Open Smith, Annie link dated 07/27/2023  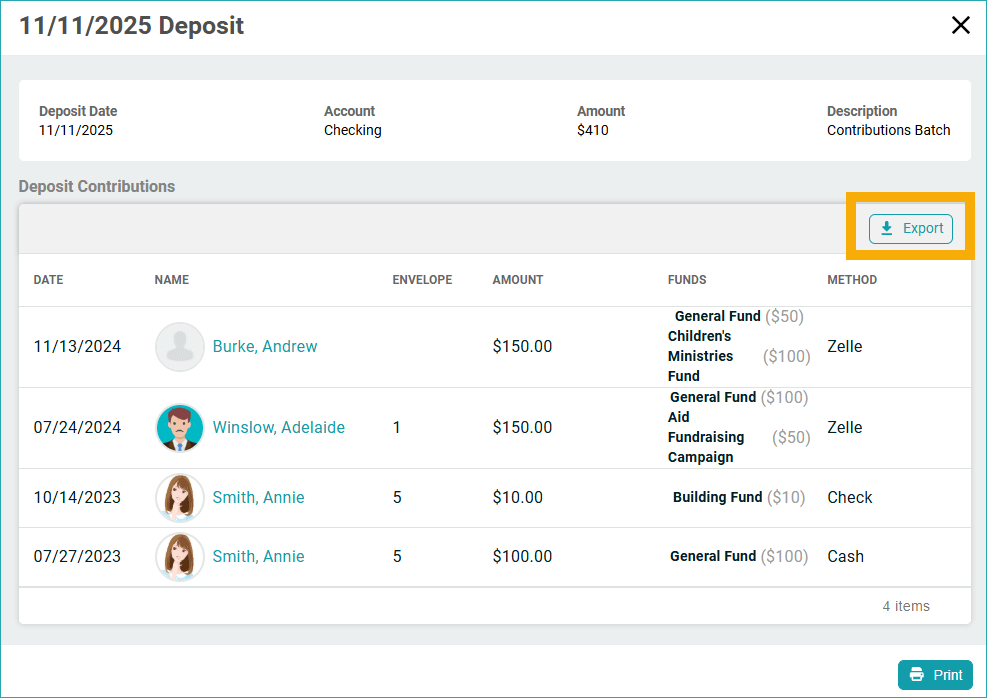(258, 557)
